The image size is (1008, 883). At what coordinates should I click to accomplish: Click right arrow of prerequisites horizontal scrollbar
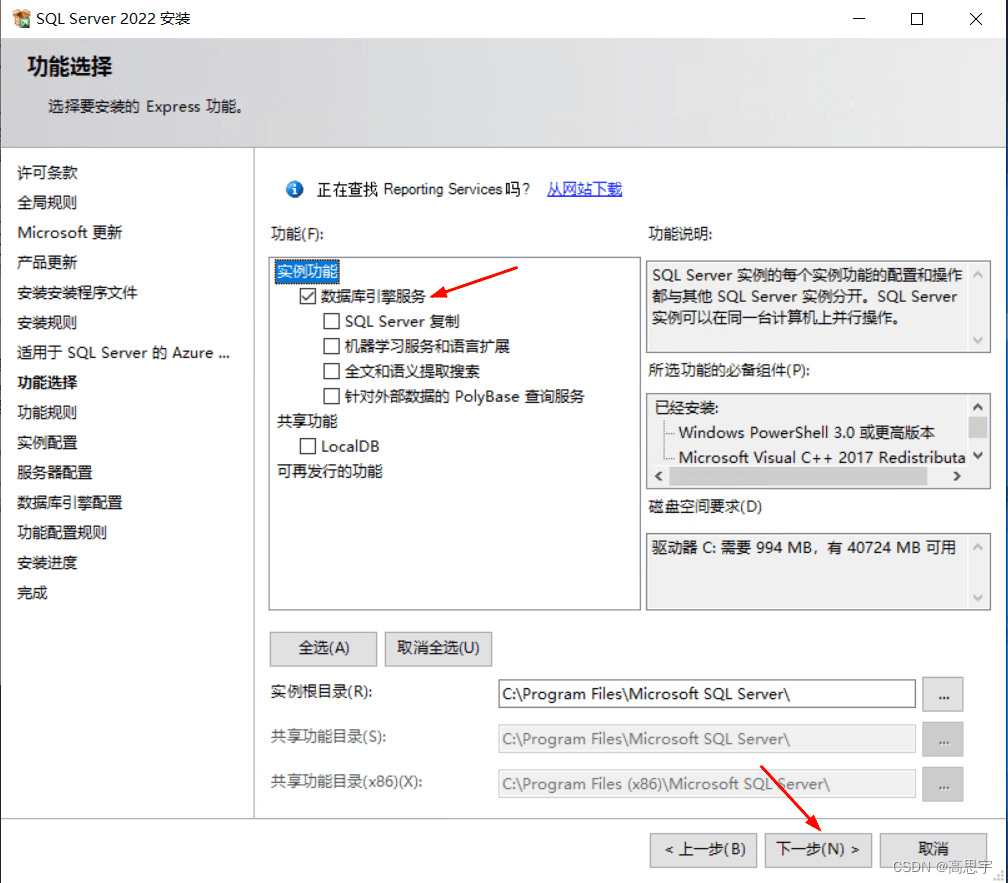957,476
